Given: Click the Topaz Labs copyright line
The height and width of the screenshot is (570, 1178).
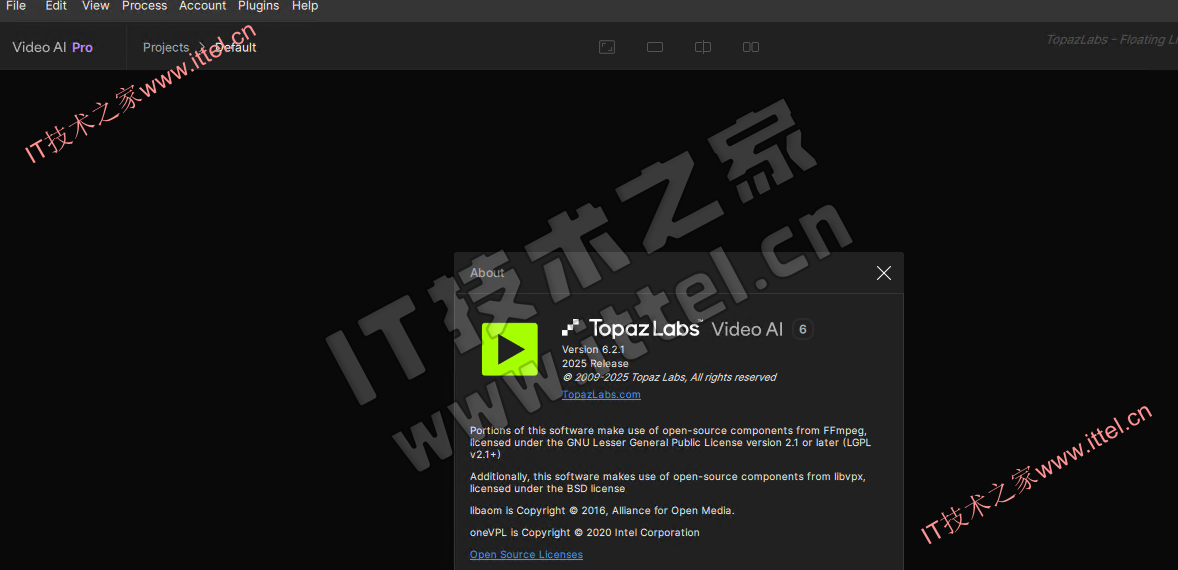Looking at the screenshot, I should click(x=669, y=377).
